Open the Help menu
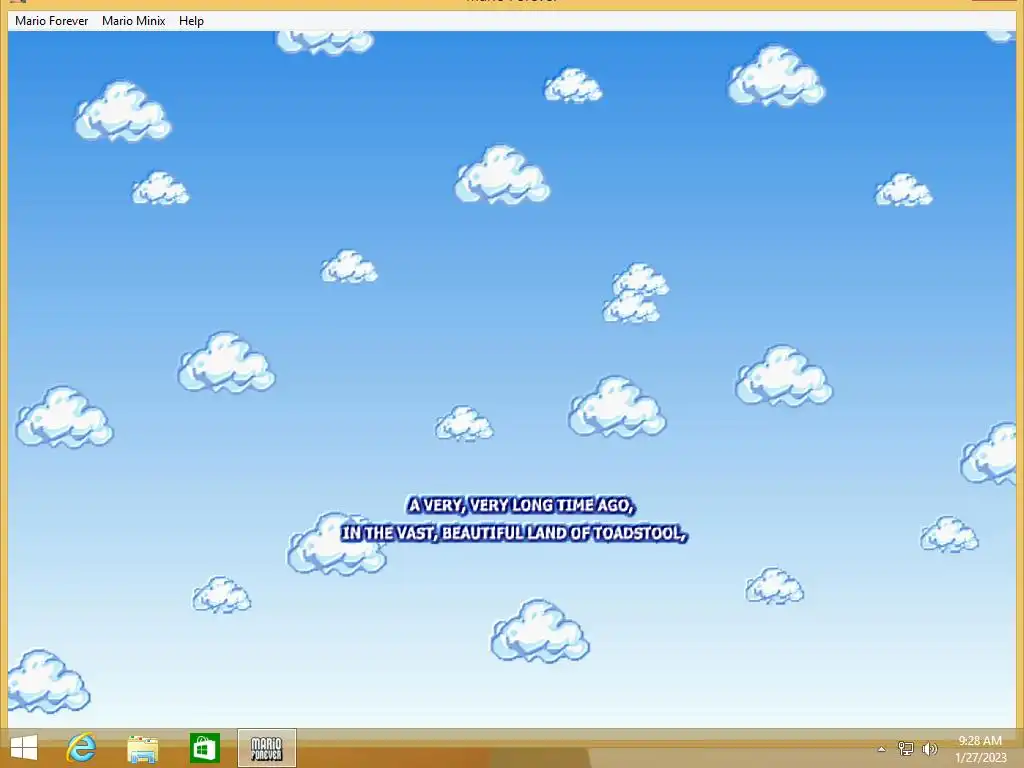This screenshot has height=768, width=1024. pos(191,21)
